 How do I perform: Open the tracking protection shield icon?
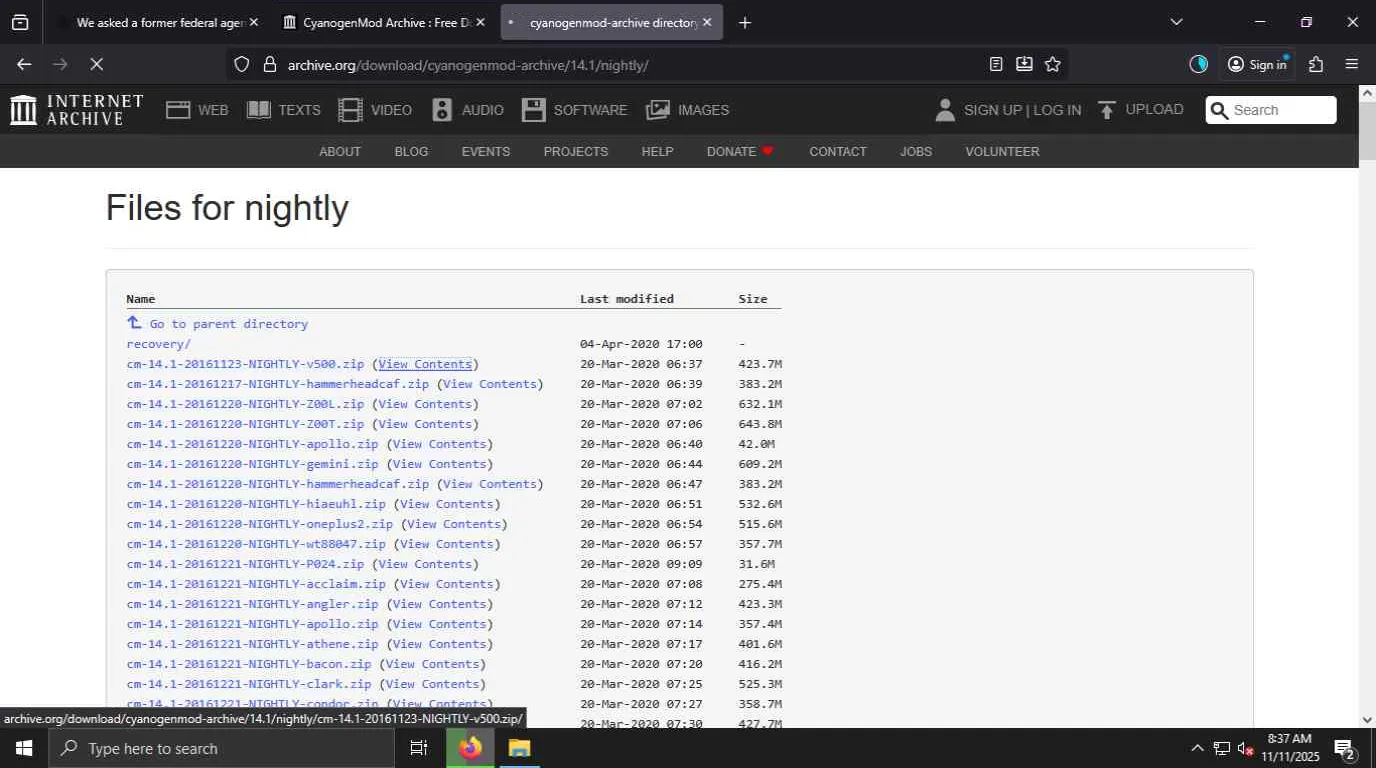[241, 64]
